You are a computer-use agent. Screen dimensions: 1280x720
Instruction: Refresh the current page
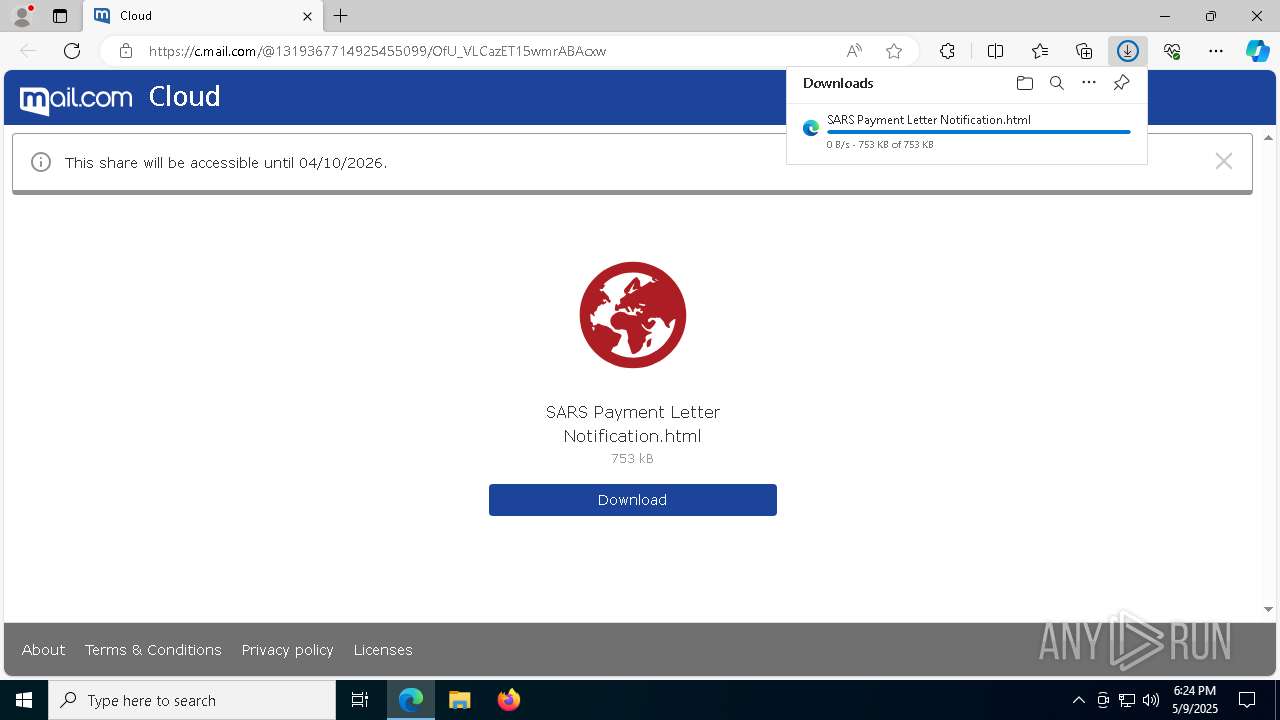point(72,51)
